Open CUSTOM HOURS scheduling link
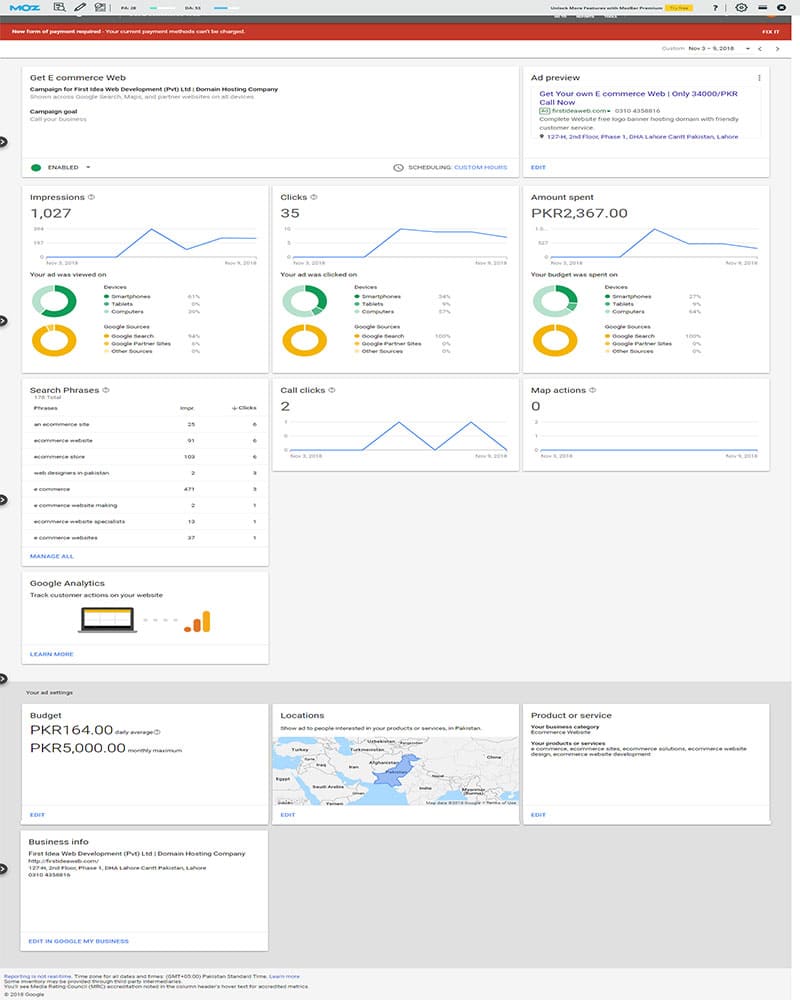The width and height of the screenshot is (800, 1000). (x=480, y=167)
